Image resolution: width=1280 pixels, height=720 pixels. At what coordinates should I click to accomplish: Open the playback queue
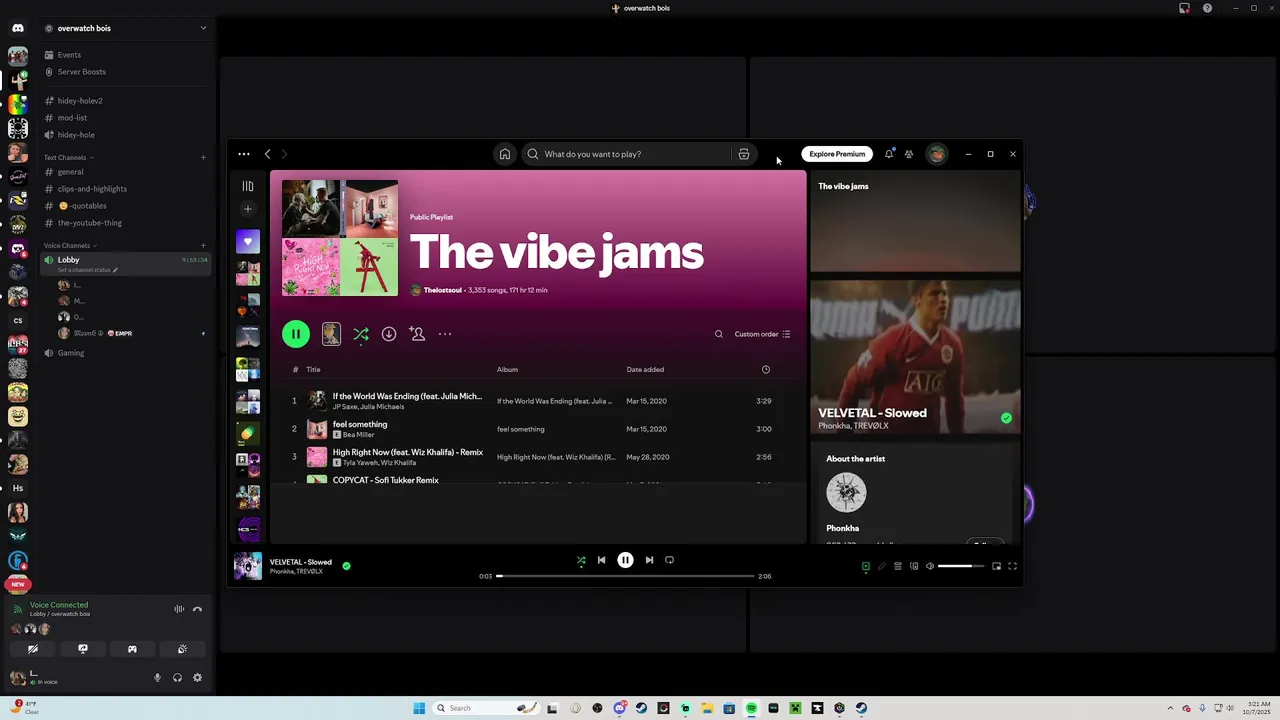898,566
